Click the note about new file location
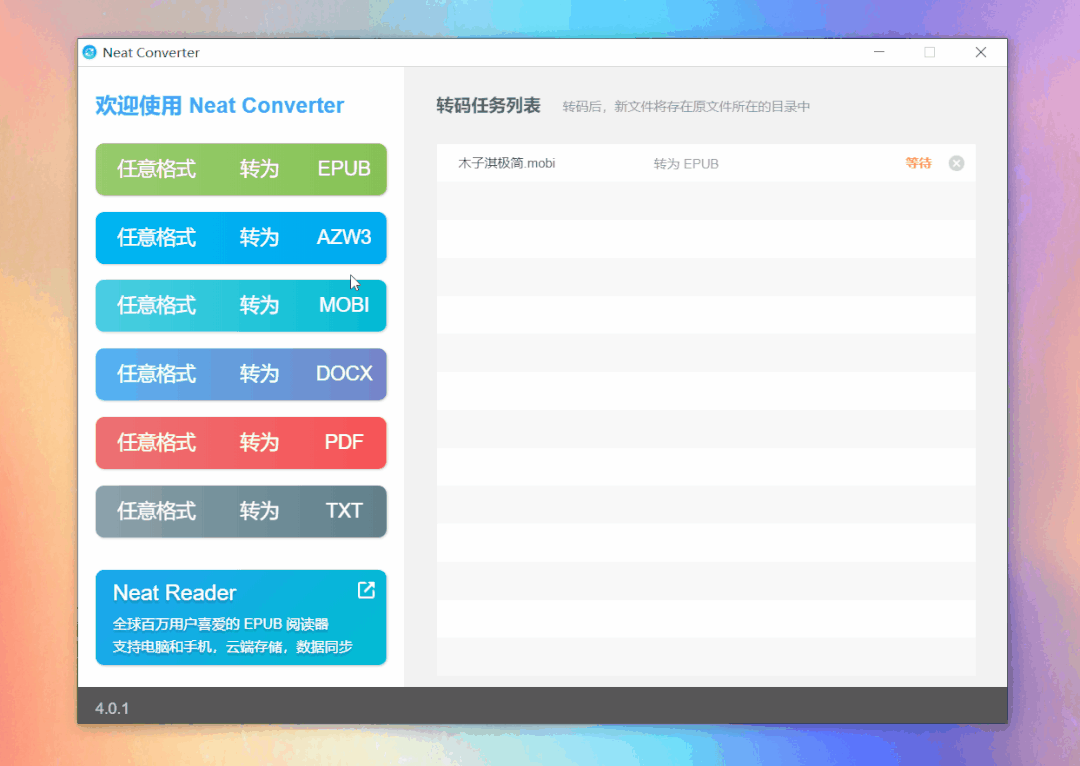 click(686, 107)
